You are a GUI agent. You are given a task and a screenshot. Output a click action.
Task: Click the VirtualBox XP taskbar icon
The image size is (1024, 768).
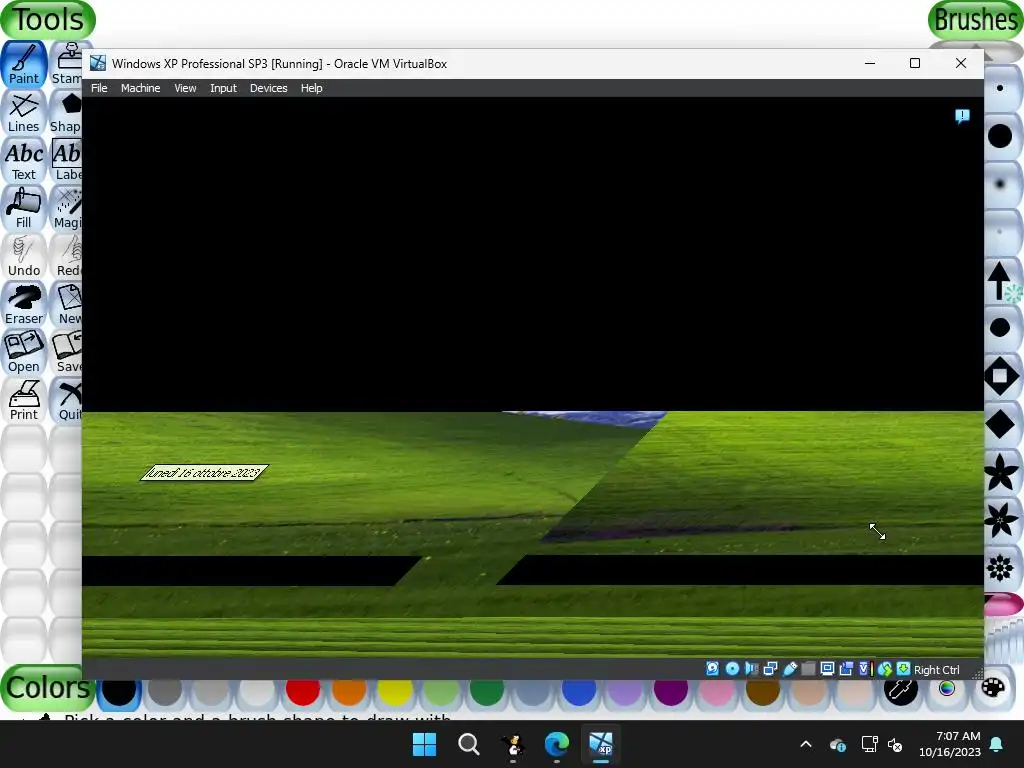(601, 744)
